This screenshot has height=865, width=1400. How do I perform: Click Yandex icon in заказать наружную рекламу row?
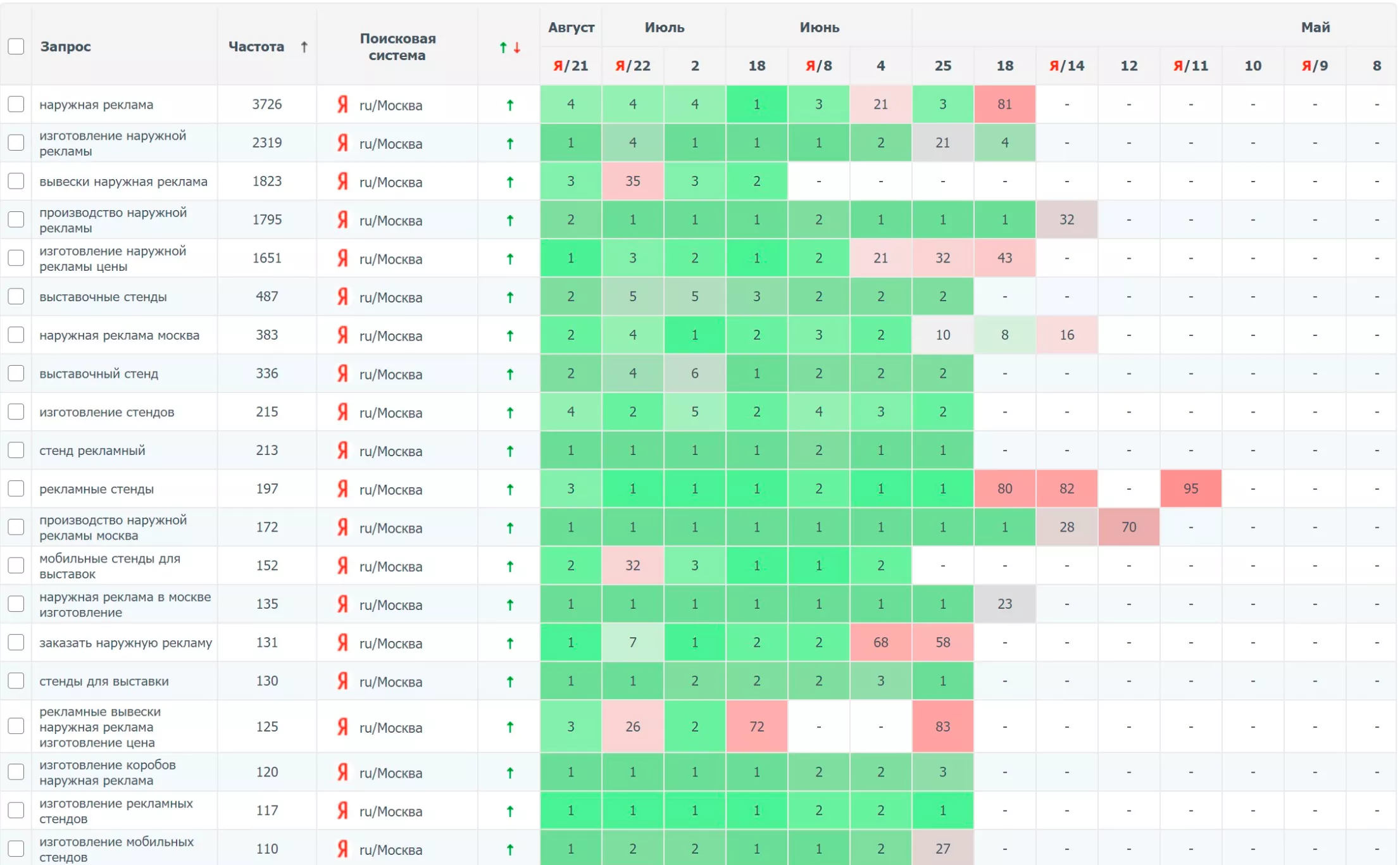tap(342, 643)
